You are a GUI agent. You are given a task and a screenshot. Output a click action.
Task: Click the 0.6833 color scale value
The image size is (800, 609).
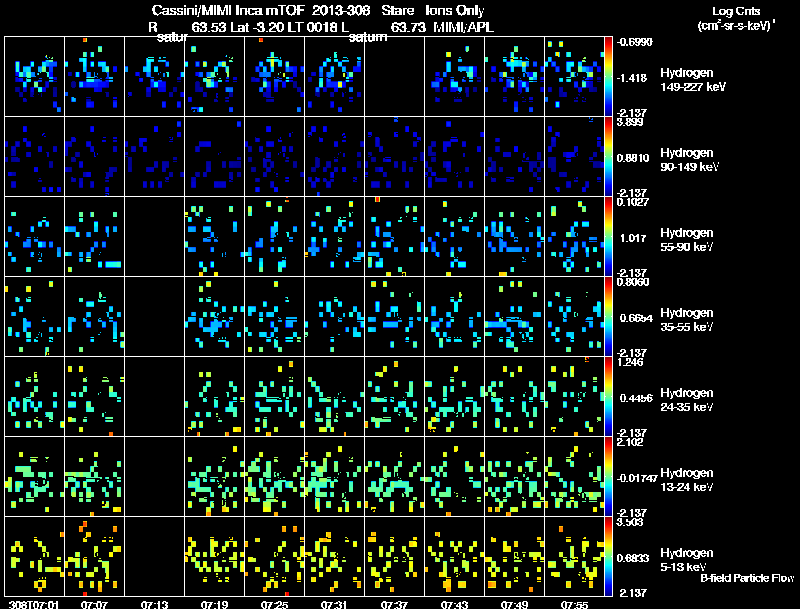pos(633,558)
